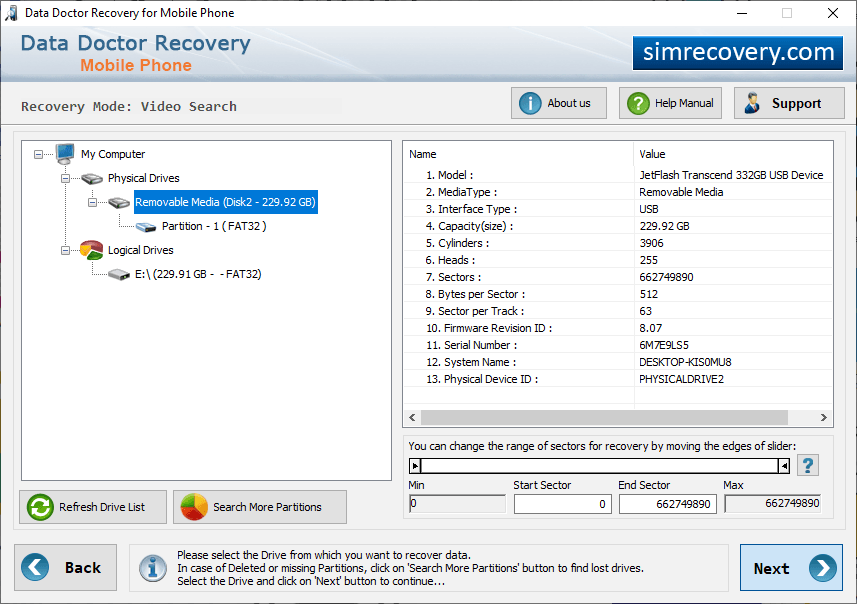Click the Search More Partitions button
Screen dimensions: 857x604
[x=260, y=507]
